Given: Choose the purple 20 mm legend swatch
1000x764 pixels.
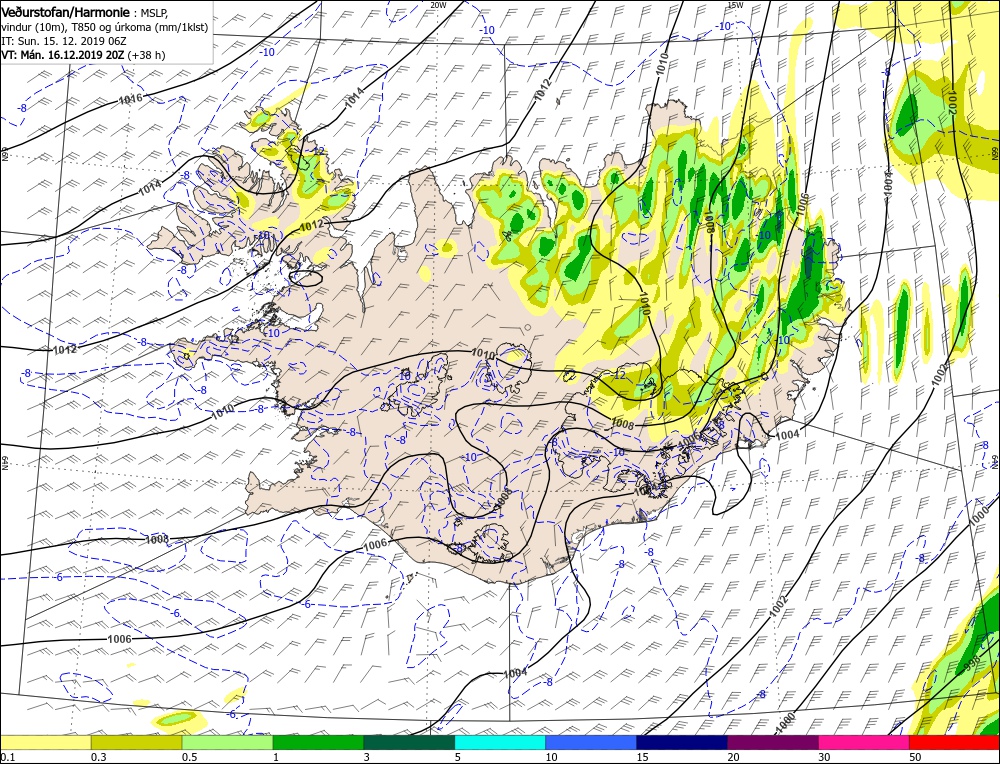Looking at the screenshot, I should 773,742.
